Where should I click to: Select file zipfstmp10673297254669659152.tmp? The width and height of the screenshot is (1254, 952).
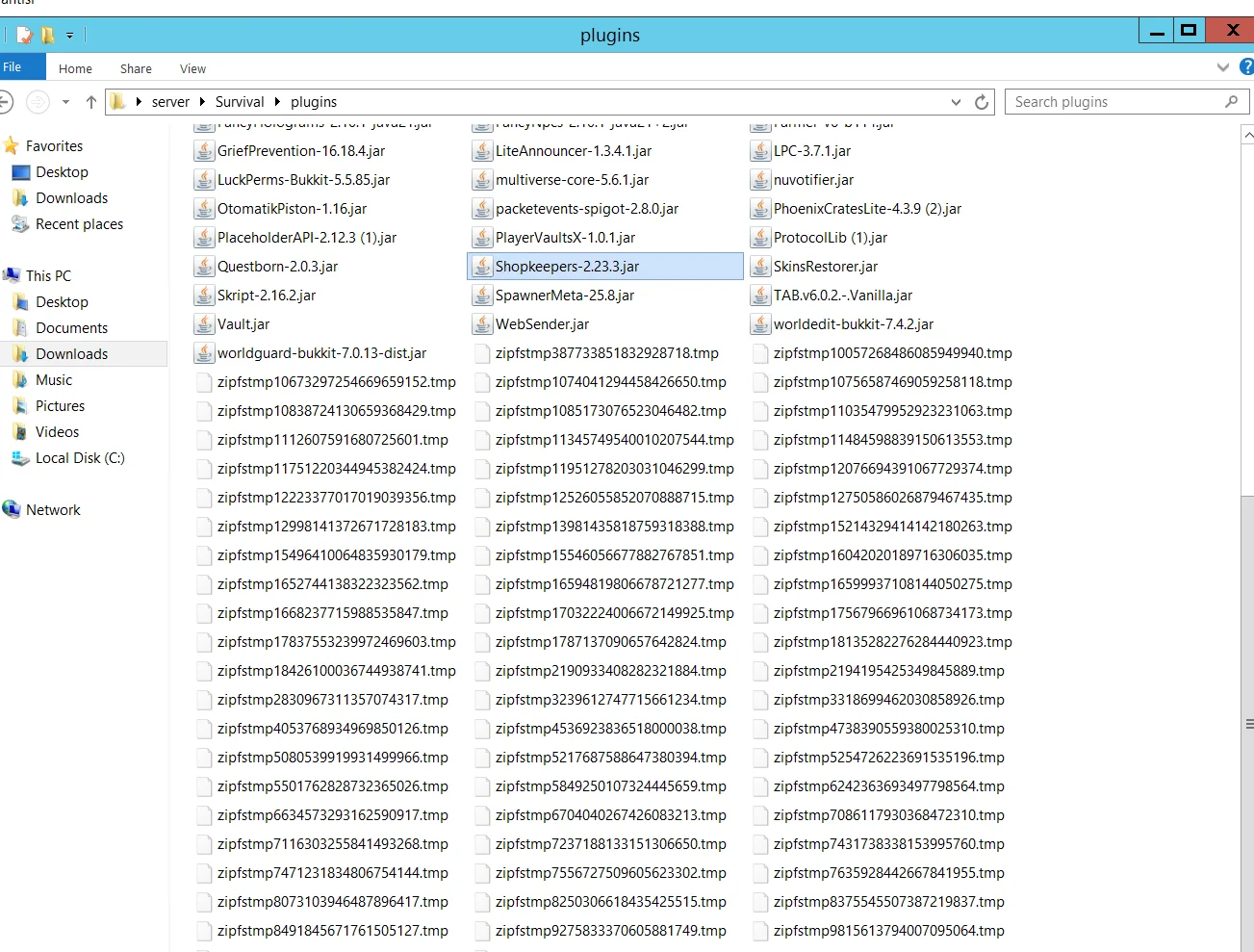[x=336, y=382]
